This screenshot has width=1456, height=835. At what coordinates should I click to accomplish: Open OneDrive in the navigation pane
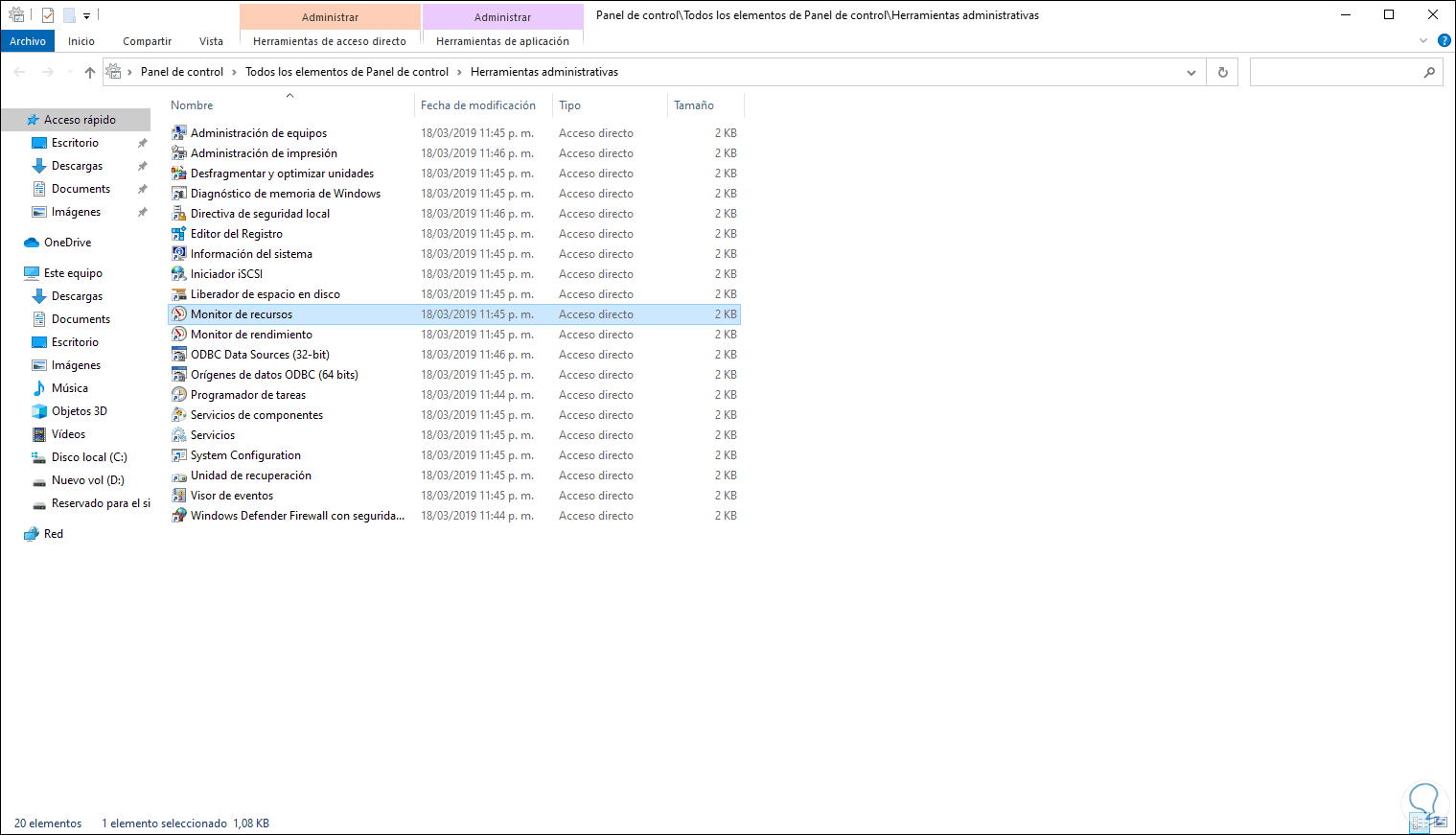pos(67,243)
